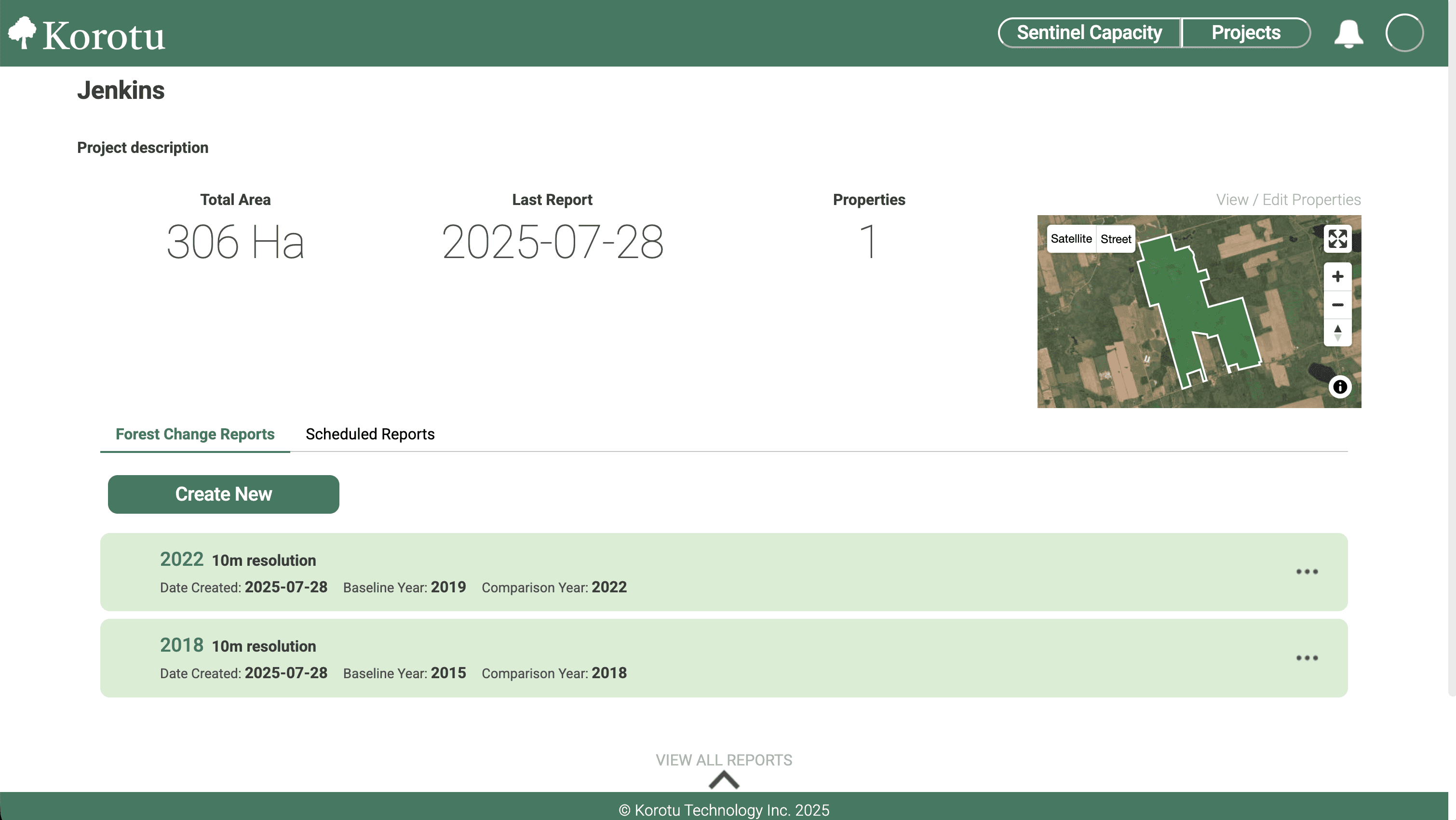Zoom out on the property map
Viewport: 1456px width, 820px height.
pyautogui.click(x=1337, y=305)
